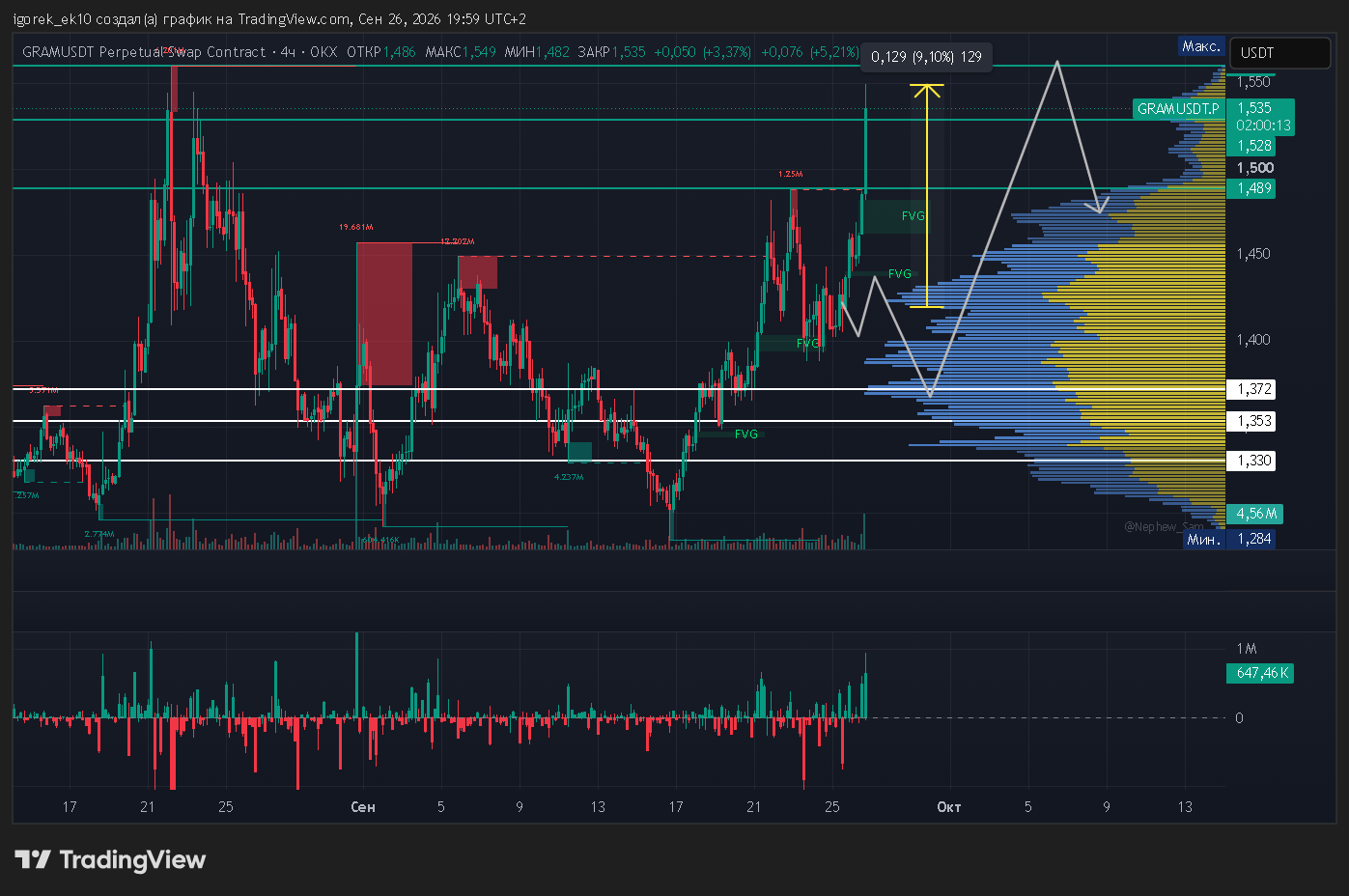This screenshot has height=896, width=1349.
Task: Click the Окт month label on time axis
Action: tap(949, 807)
